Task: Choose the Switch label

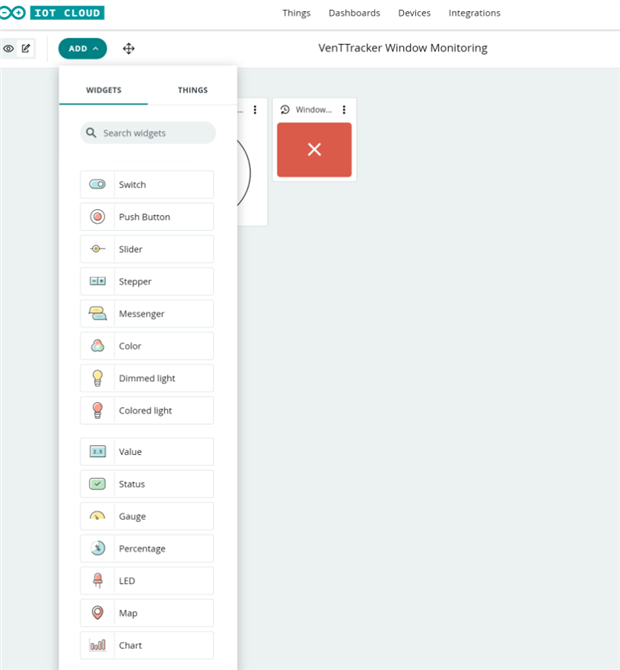Action: [x=132, y=185]
